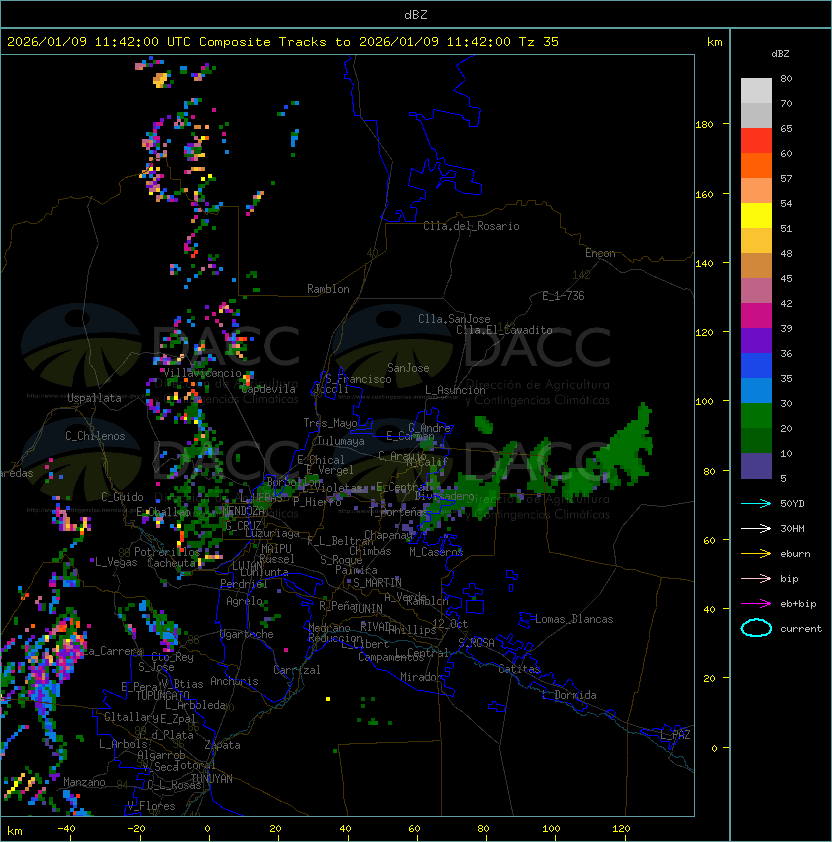Image resolution: width=832 pixels, height=842 pixels.
Task: Click legend label 'current'
Action: click(801, 629)
